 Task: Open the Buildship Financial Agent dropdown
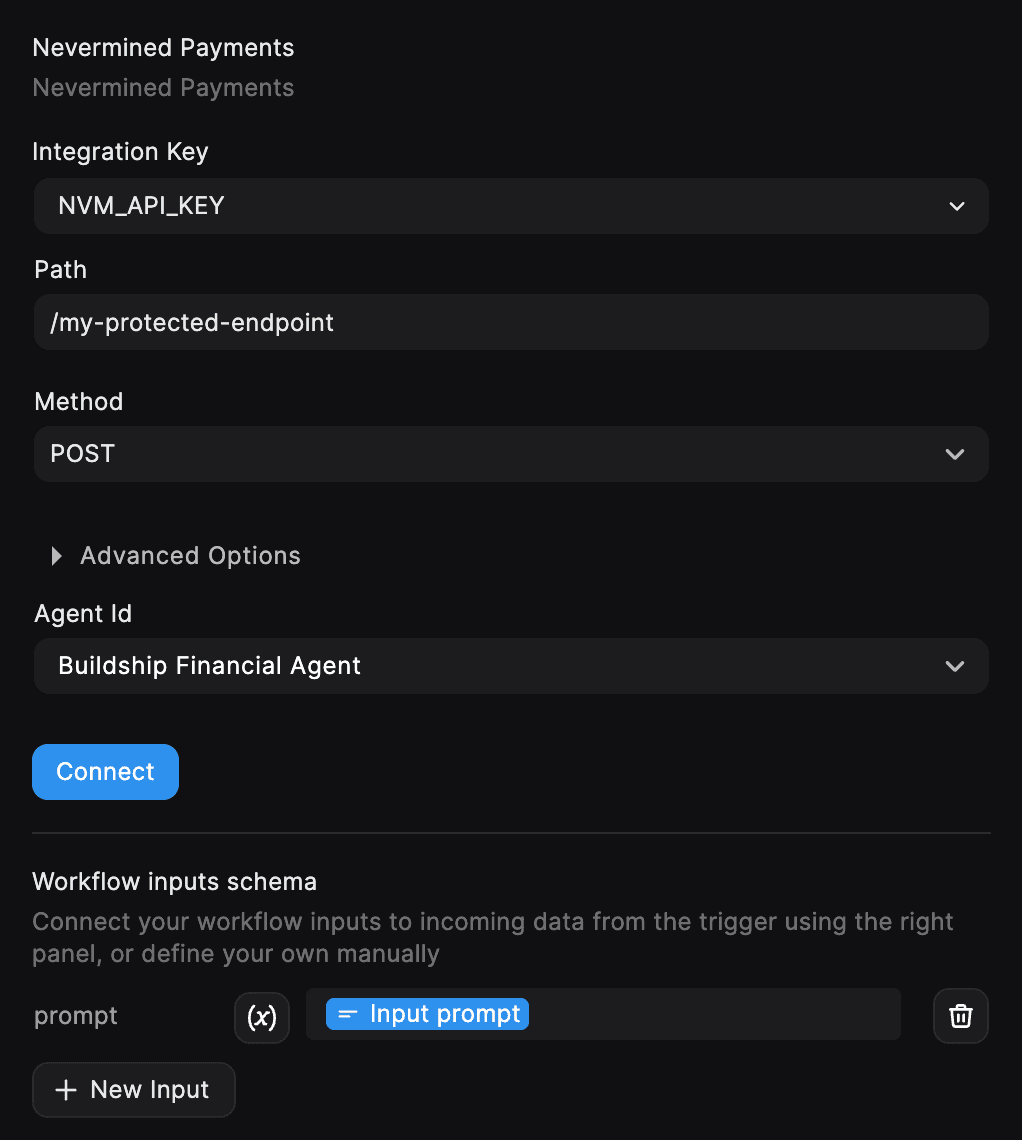click(x=500, y=666)
